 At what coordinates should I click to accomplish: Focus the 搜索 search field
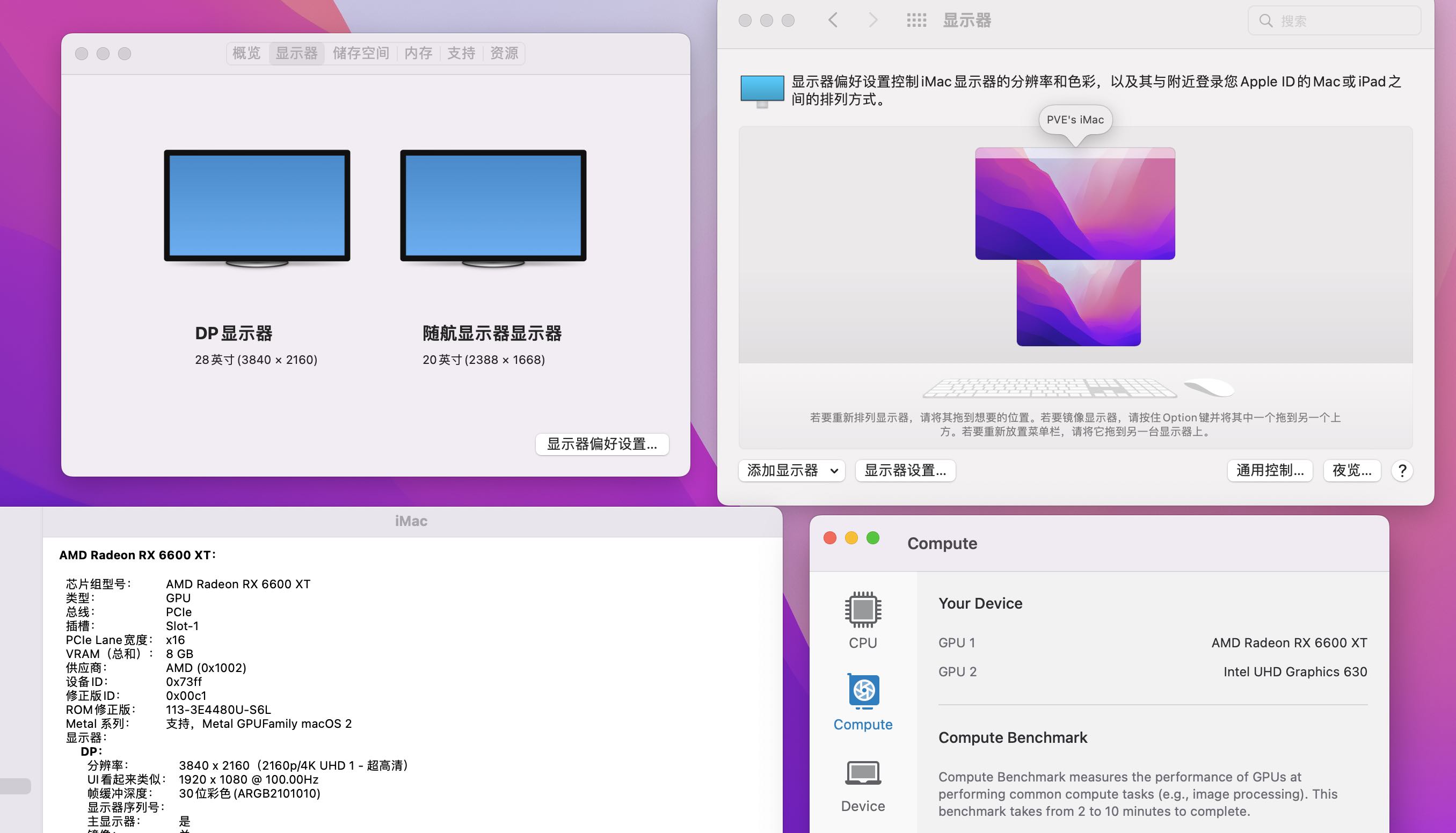click(1334, 21)
